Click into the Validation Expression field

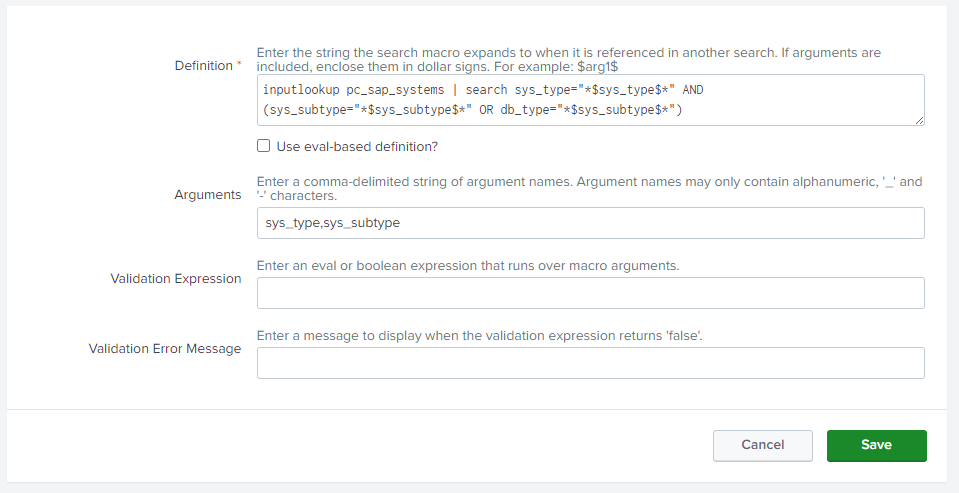(x=590, y=293)
